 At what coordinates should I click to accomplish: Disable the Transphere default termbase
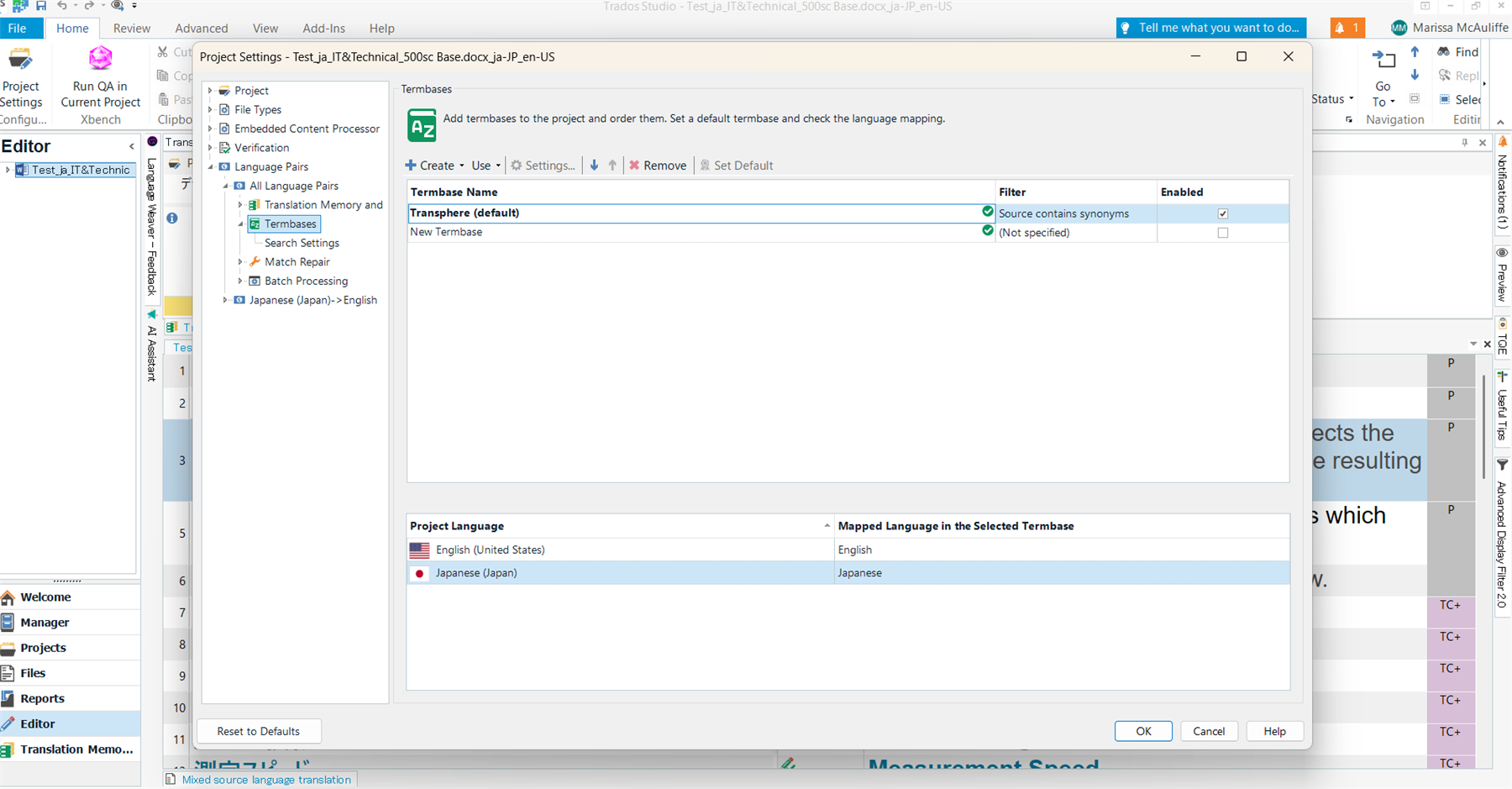click(1223, 213)
